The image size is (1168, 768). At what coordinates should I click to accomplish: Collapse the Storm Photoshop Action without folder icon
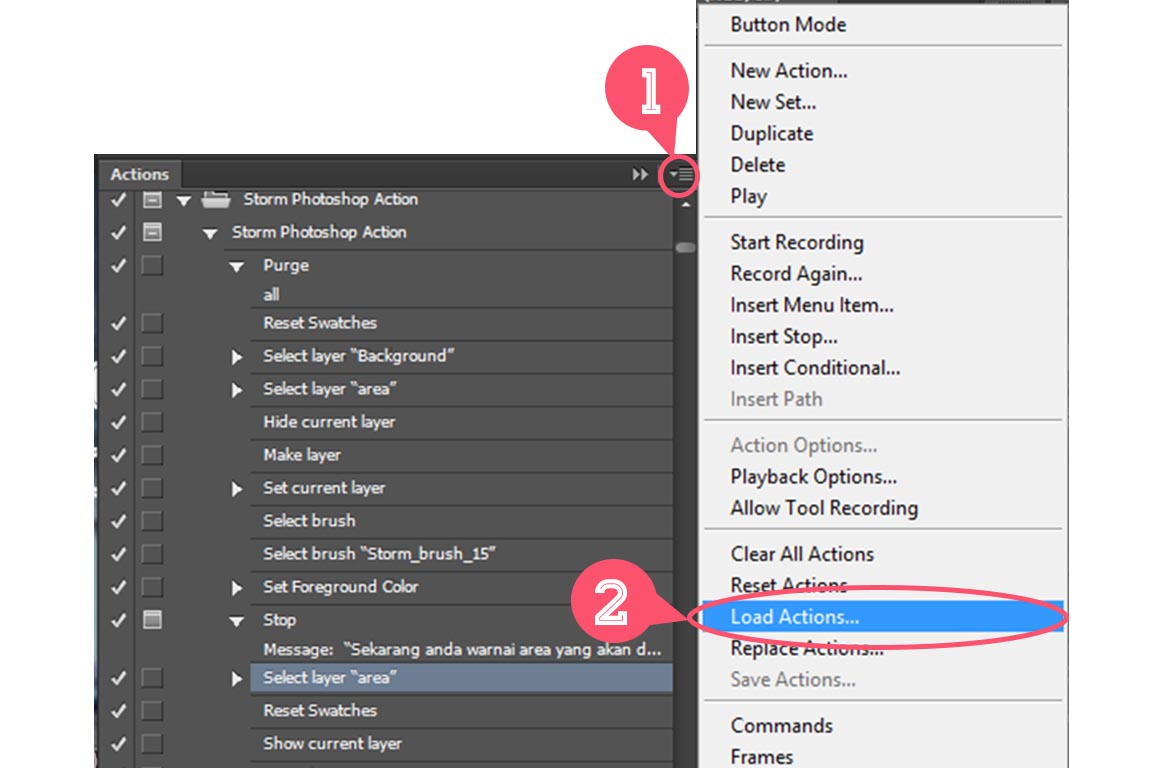pos(210,234)
